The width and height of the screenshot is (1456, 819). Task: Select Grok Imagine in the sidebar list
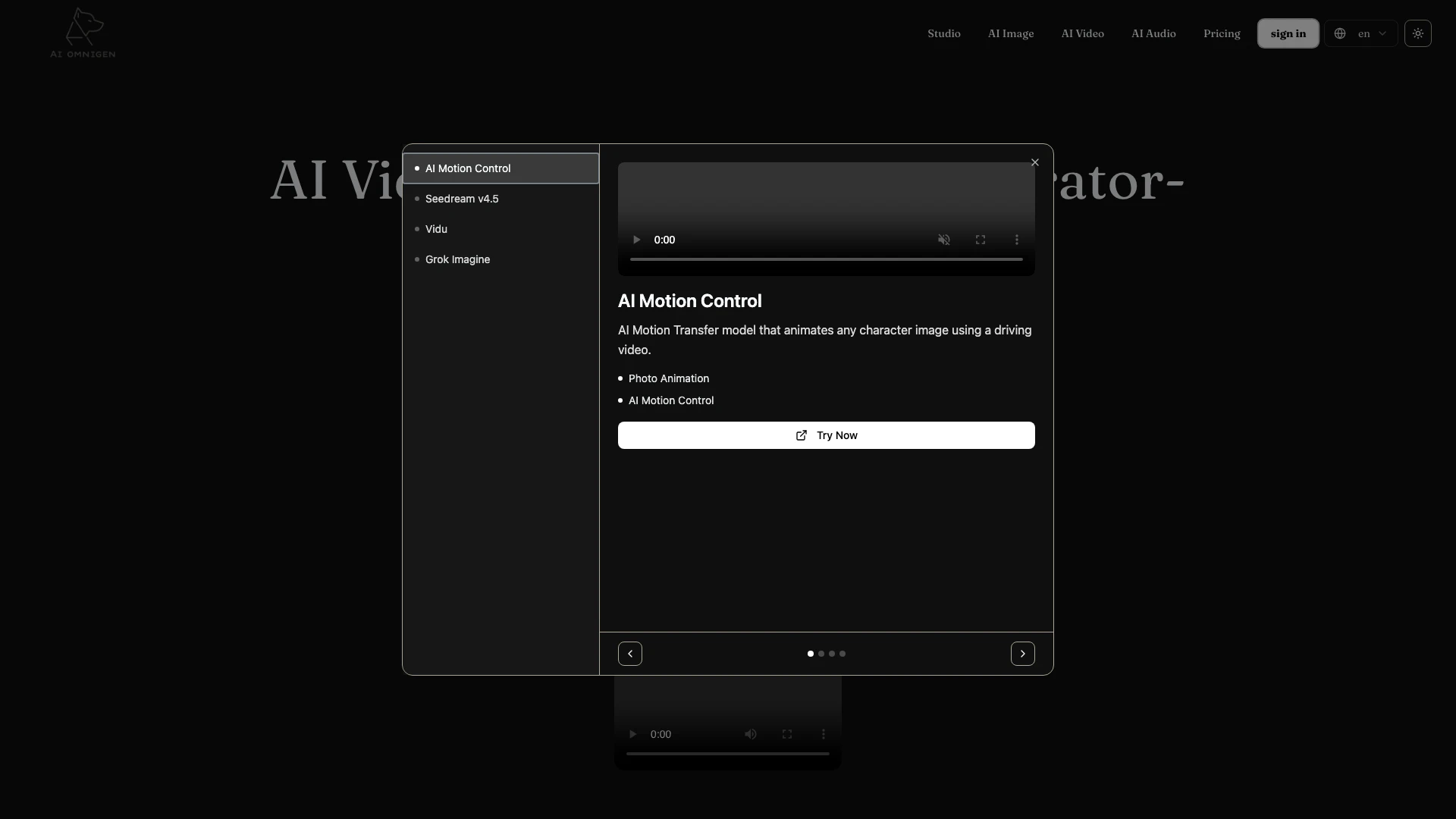point(457,259)
